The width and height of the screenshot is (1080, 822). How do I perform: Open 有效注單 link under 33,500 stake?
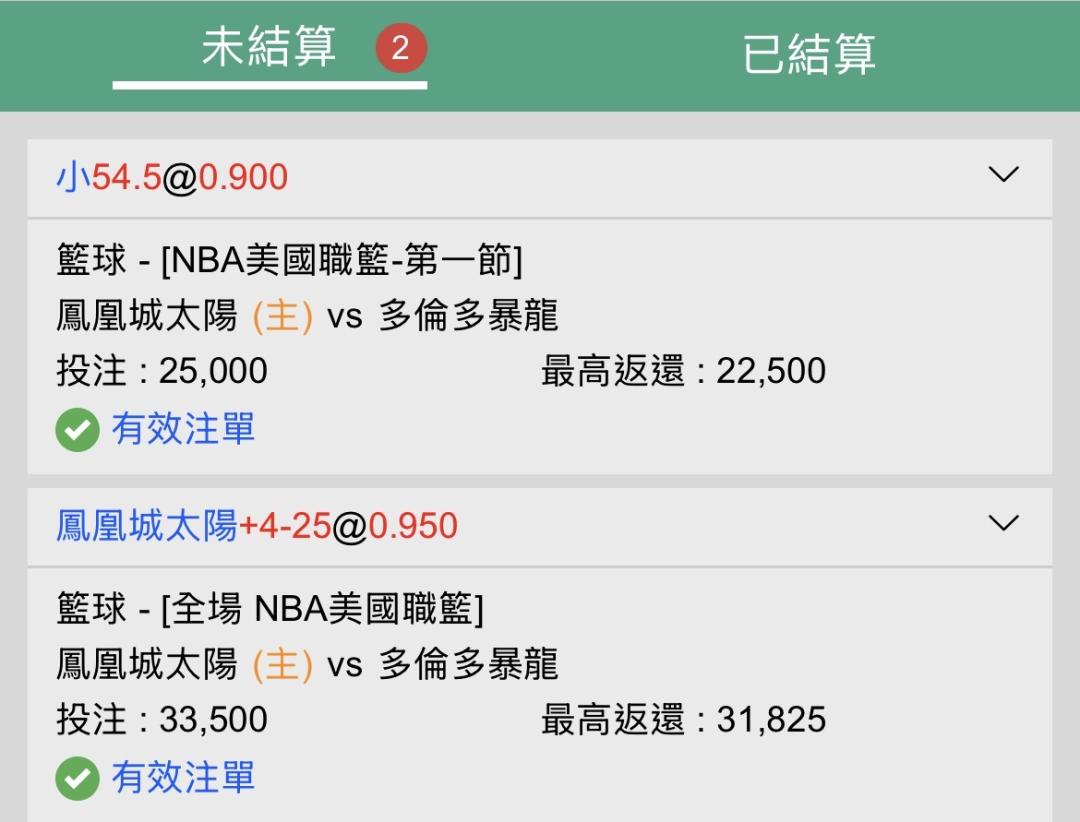tap(183, 777)
